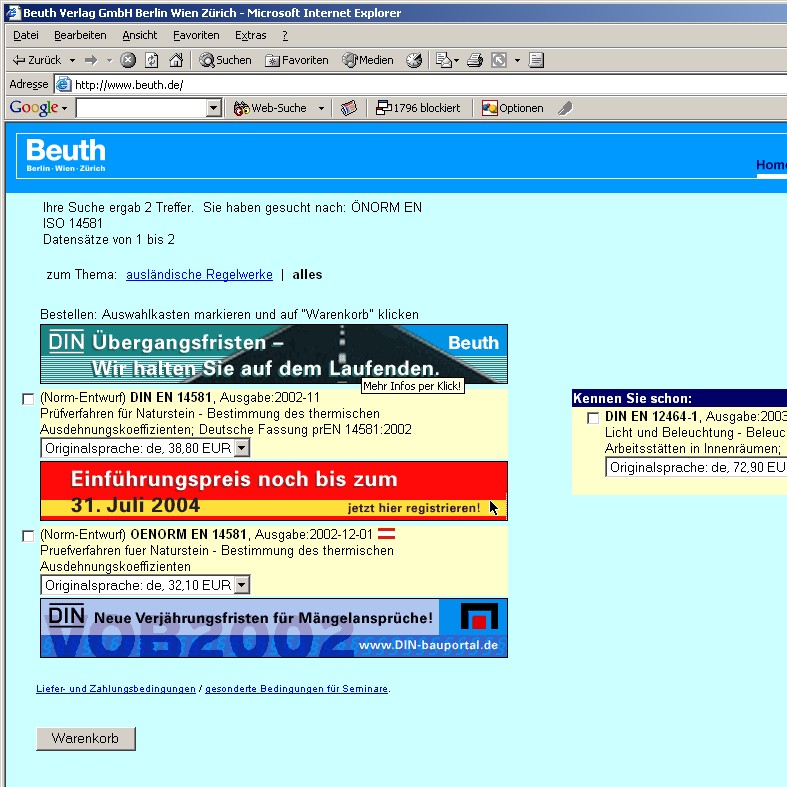The height and width of the screenshot is (787, 787).
Task: Click the VOB2002 DIN-bauportal banner
Action: pyautogui.click(x=274, y=628)
